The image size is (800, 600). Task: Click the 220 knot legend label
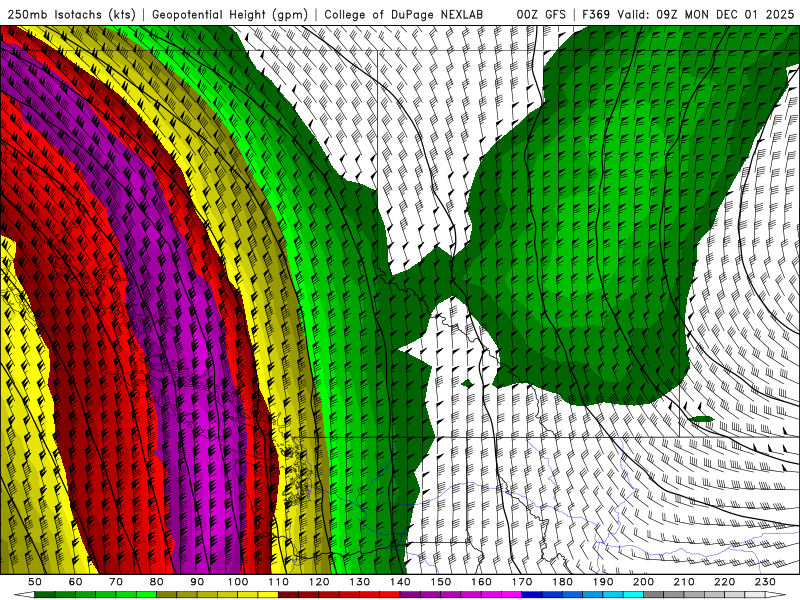[x=724, y=582]
